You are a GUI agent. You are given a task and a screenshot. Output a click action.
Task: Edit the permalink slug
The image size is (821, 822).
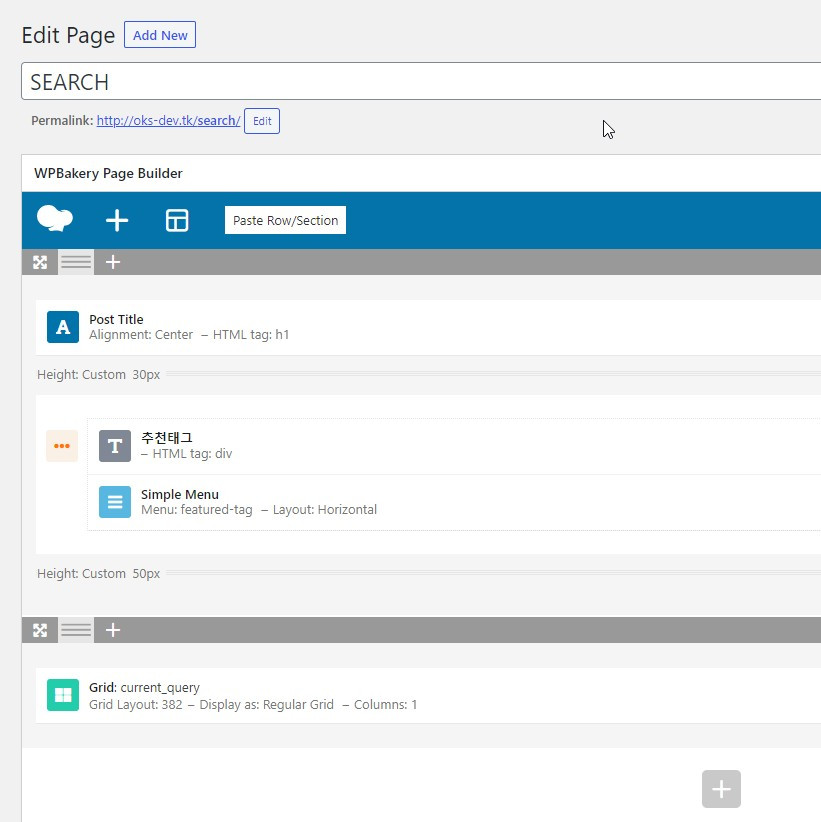(262, 121)
